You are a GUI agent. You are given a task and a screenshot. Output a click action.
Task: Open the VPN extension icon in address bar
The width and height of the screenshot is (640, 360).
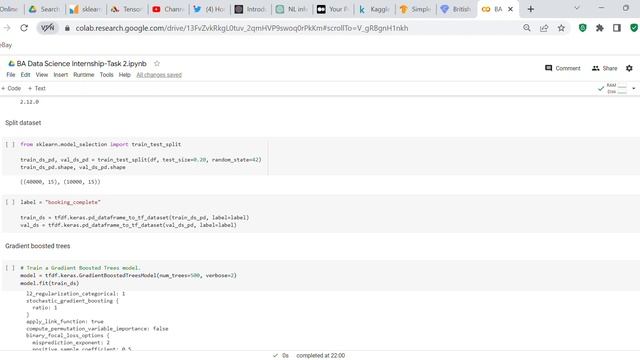coord(48,28)
